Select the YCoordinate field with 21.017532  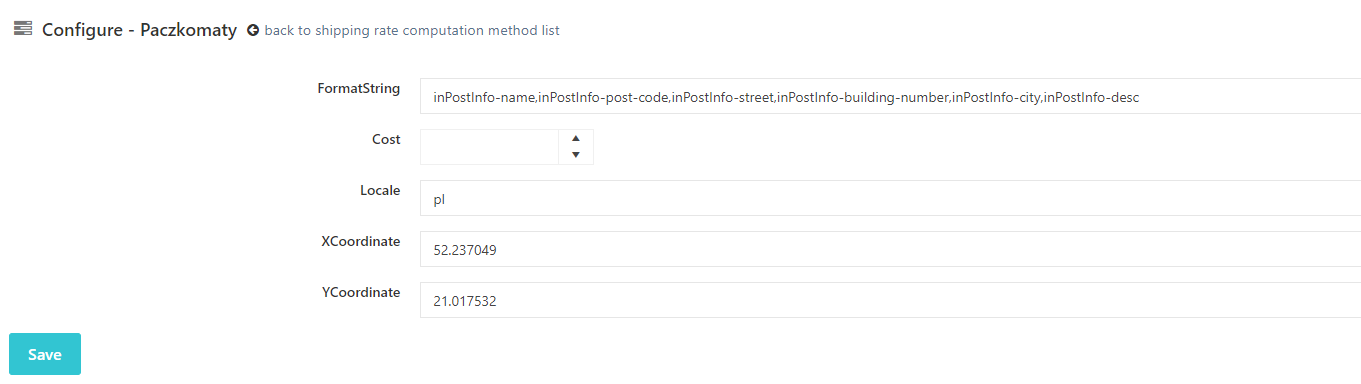point(890,300)
